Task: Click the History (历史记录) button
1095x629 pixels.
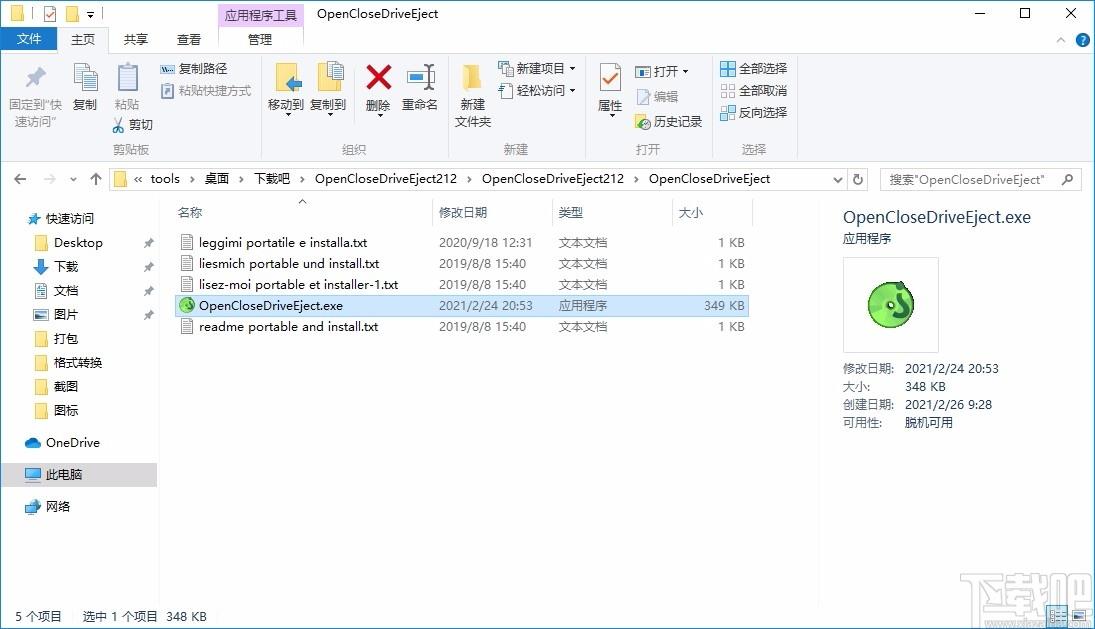Action: (x=669, y=121)
